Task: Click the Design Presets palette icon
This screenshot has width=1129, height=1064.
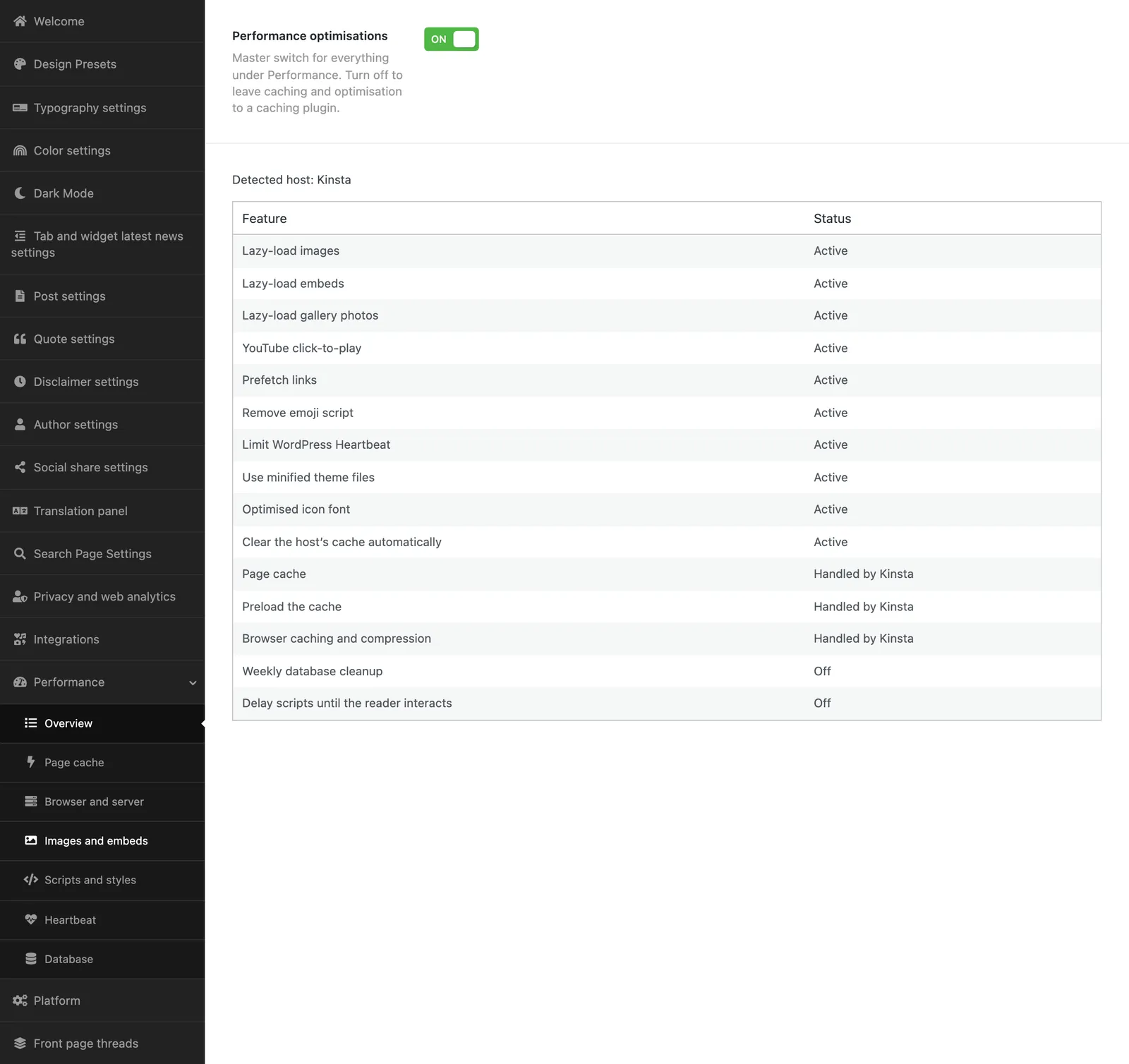Action: tap(20, 64)
